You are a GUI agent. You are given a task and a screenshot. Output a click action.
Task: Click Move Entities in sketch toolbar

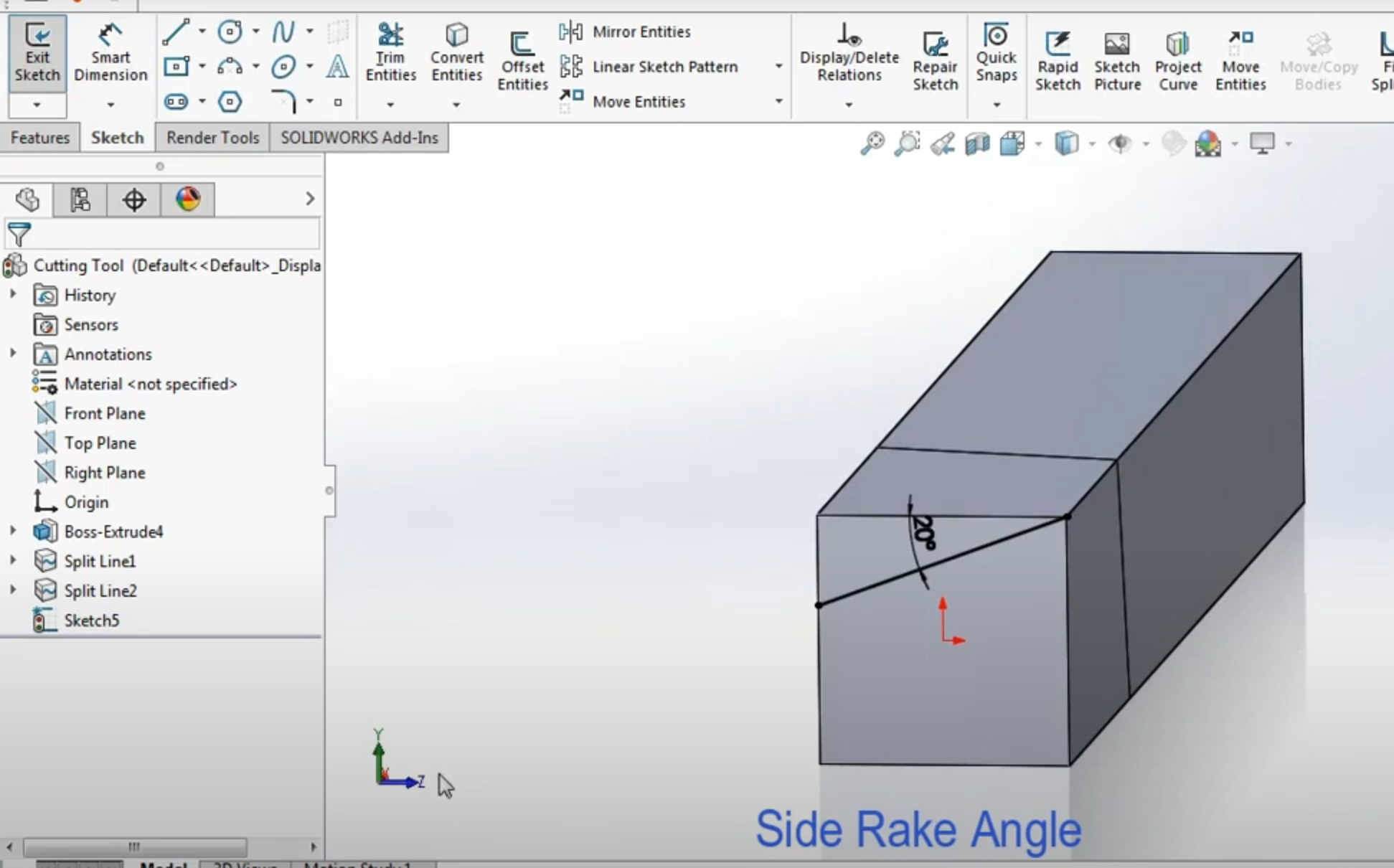[x=623, y=102]
